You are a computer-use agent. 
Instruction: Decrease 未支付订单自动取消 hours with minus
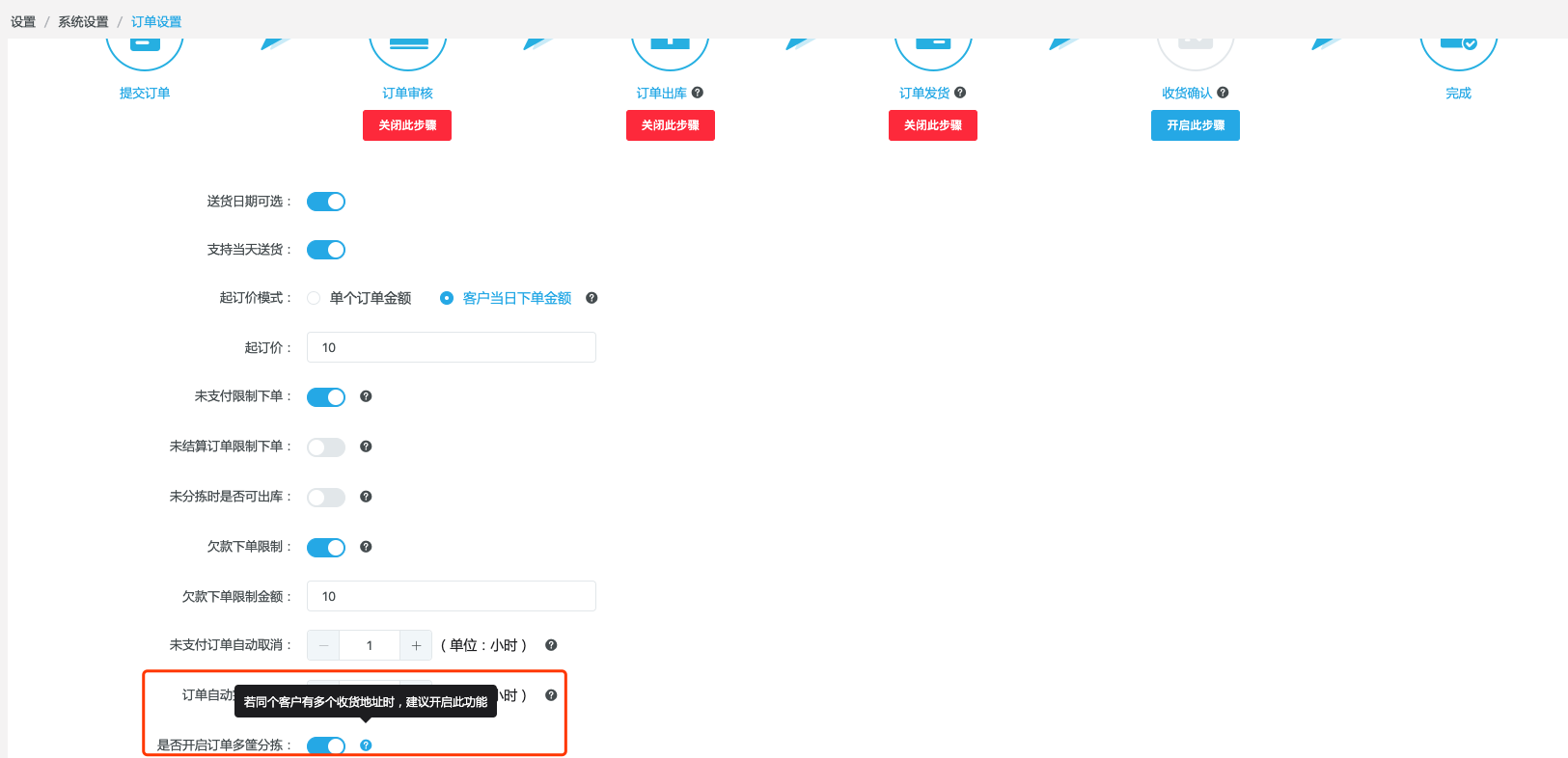tap(323, 645)
